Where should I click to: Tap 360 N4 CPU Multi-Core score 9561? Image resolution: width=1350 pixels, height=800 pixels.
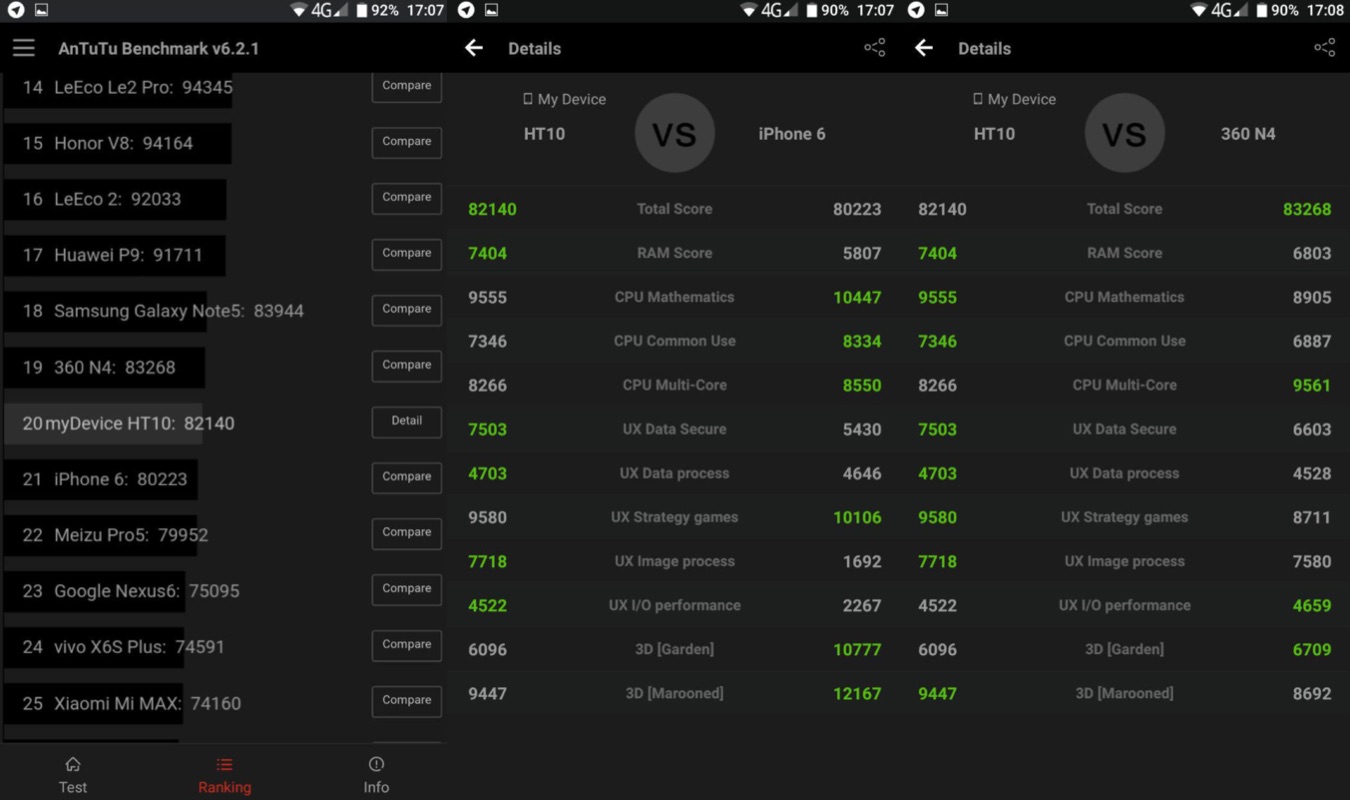pyautogui.click(x=1312, y=385)
